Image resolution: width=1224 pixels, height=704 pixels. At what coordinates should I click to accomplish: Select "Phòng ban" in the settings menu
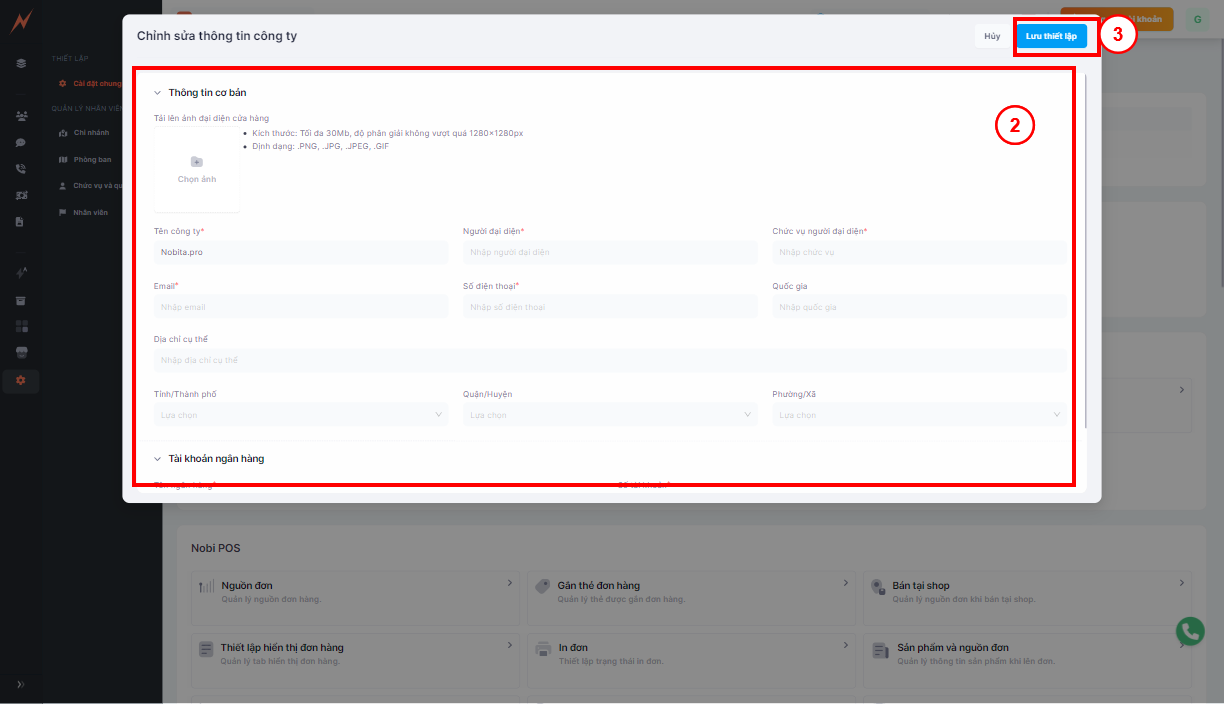tap(92, 159)
